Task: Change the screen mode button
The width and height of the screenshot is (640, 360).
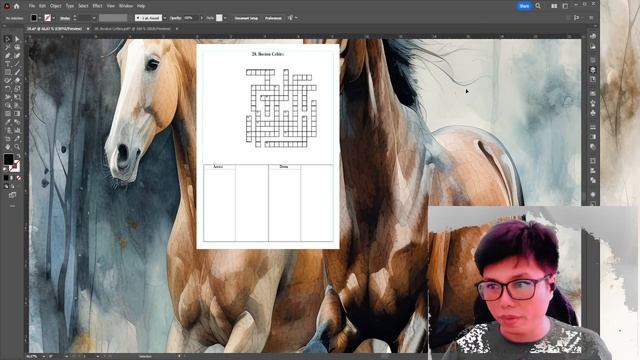Action: (12, 196)
